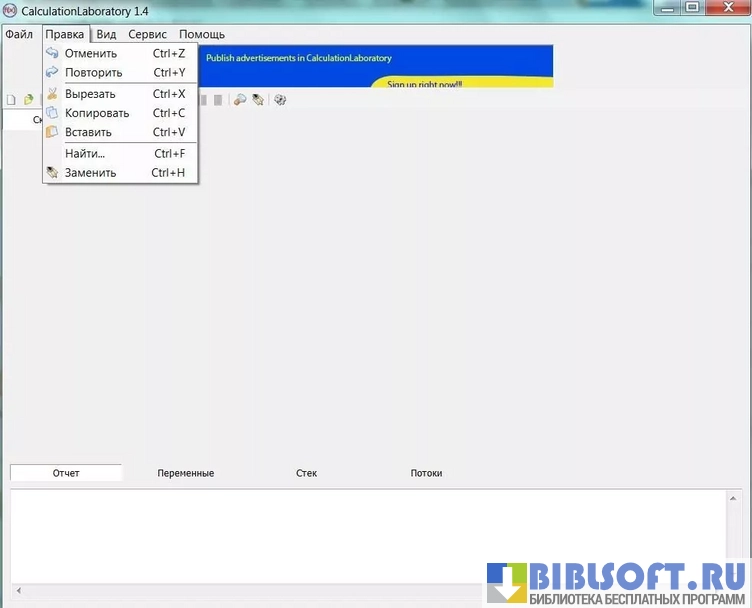Open the Сервис menu
Screen dimensions: 752x608
[147, 34]
